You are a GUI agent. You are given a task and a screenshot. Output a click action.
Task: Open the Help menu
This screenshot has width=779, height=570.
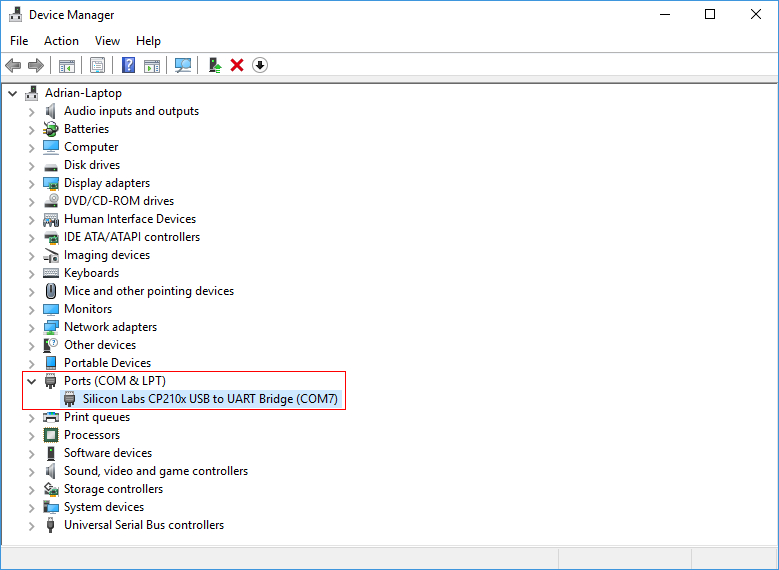pos(148,41)
